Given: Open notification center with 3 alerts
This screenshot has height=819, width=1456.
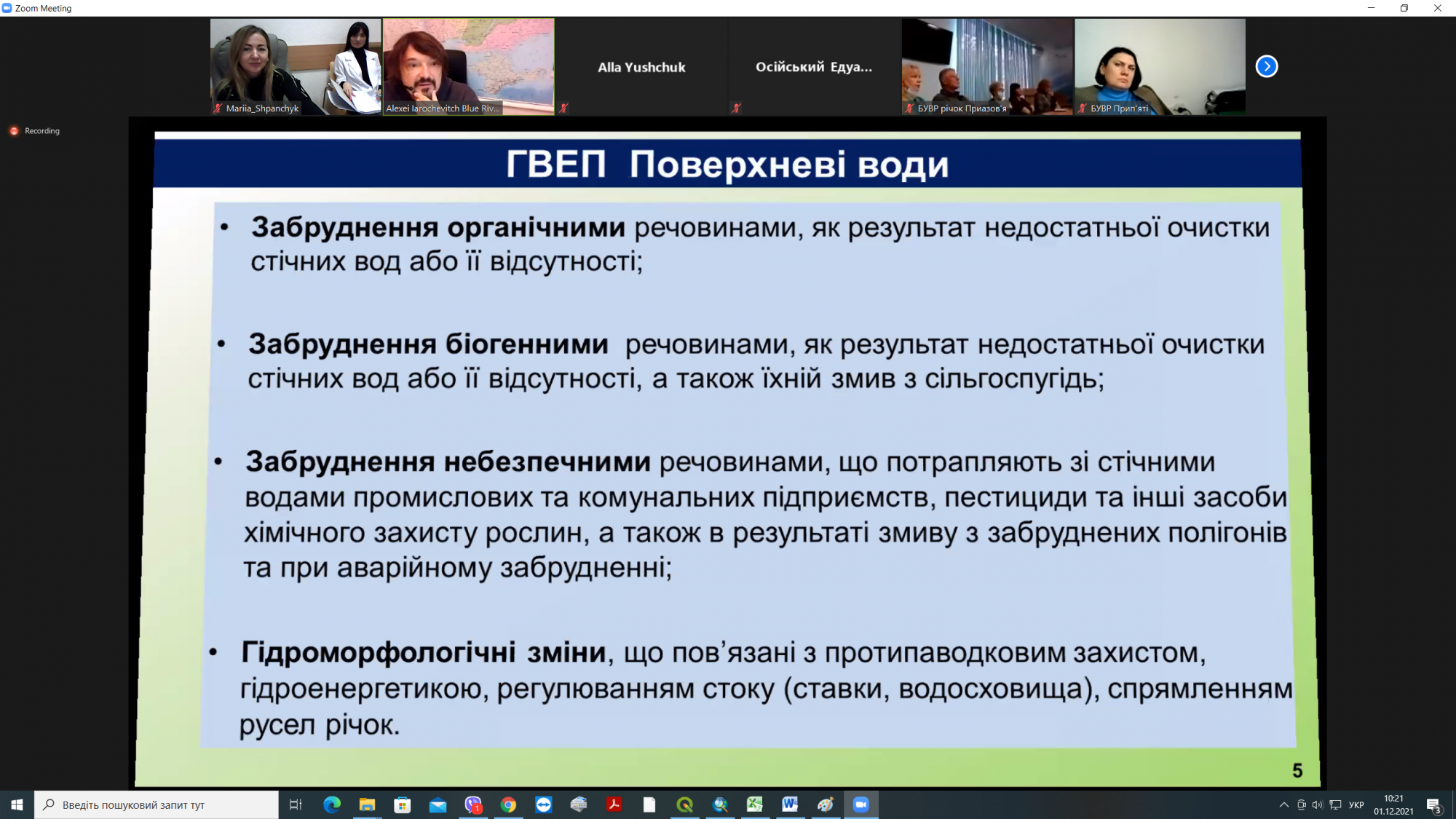Looking at the screenshot, I should pos(1433,804).
